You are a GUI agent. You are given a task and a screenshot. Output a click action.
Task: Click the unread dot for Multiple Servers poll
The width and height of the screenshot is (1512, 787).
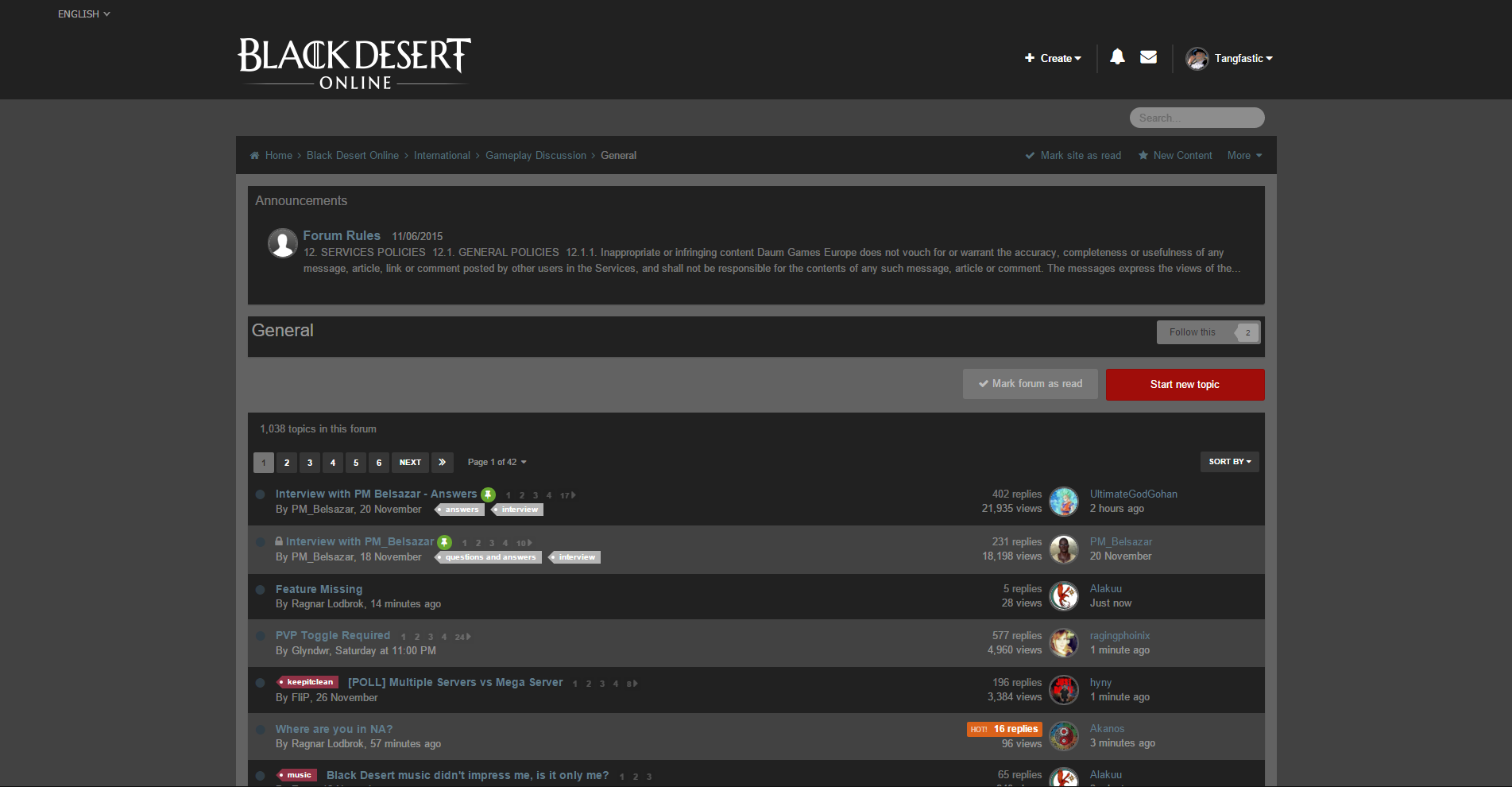[260, 683]
